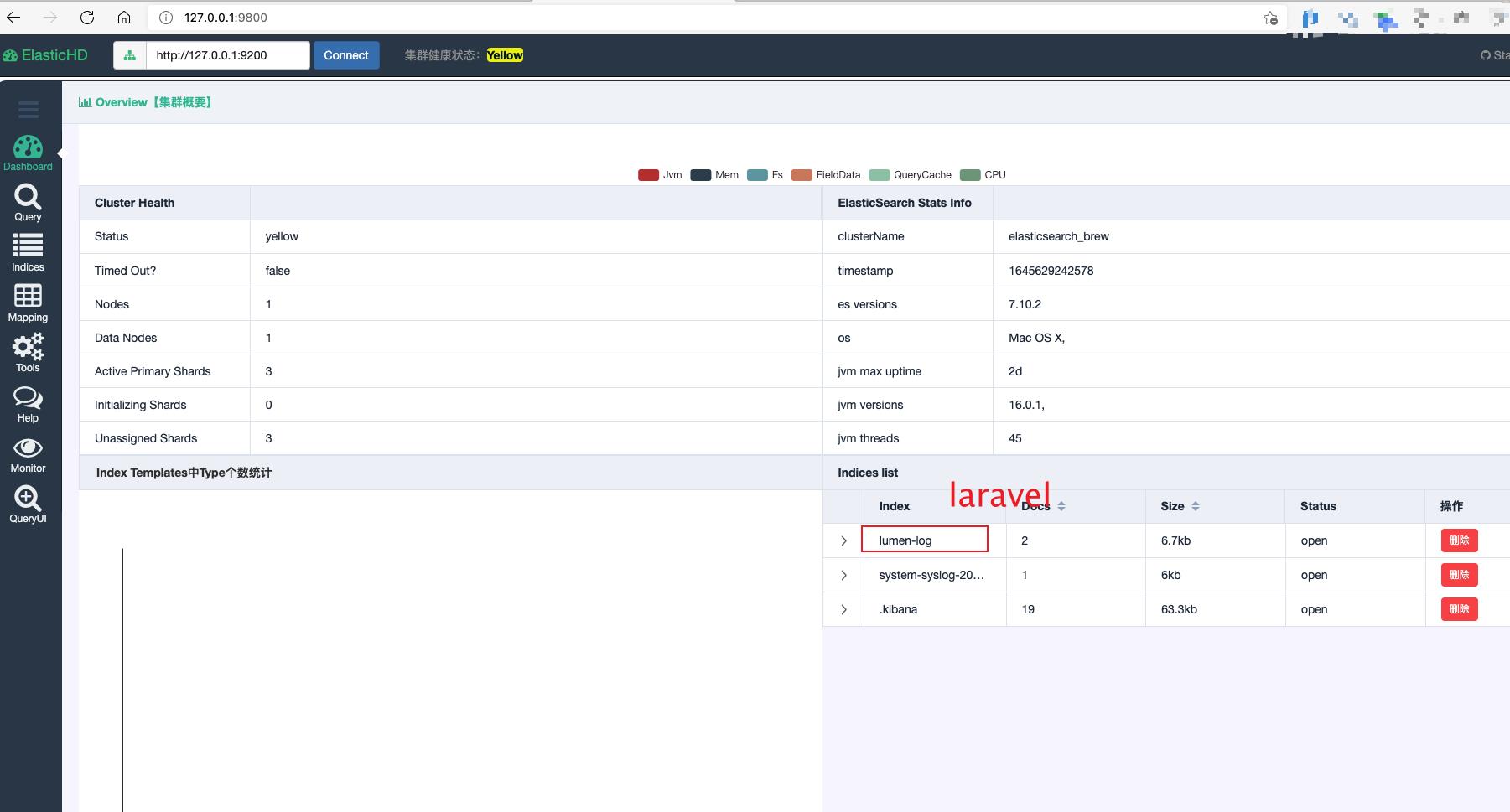Open the Query sidebar icon
The width and height of the screenshot is (1510, 812).
(28, 204)
